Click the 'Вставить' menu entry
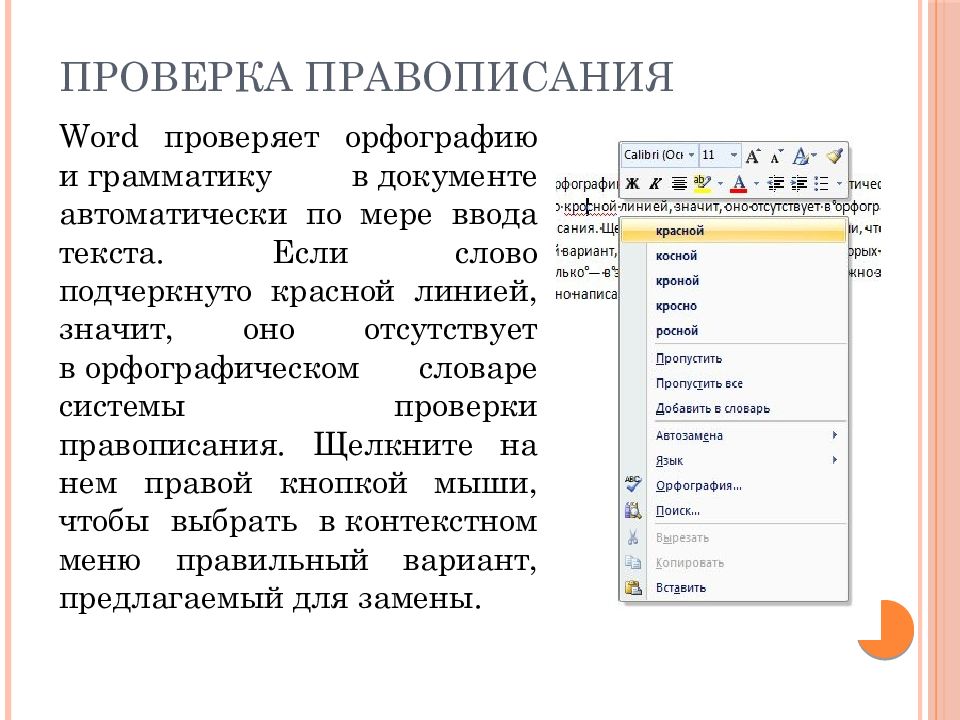This screenshot has height=720, width=960. click(x=733, y=588)
